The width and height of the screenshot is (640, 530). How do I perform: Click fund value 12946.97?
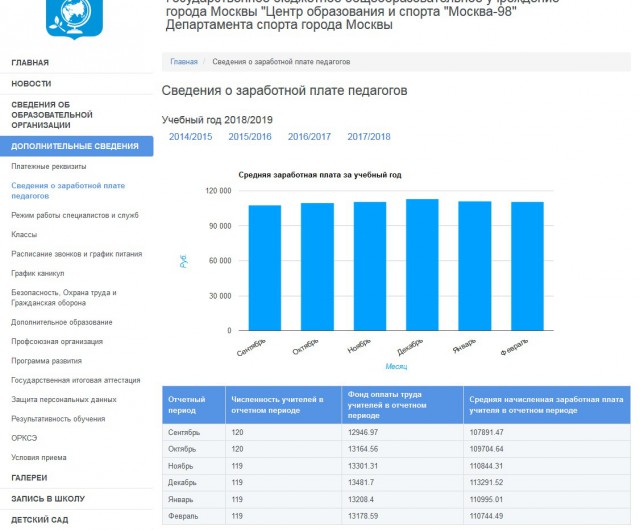(363, 432)
